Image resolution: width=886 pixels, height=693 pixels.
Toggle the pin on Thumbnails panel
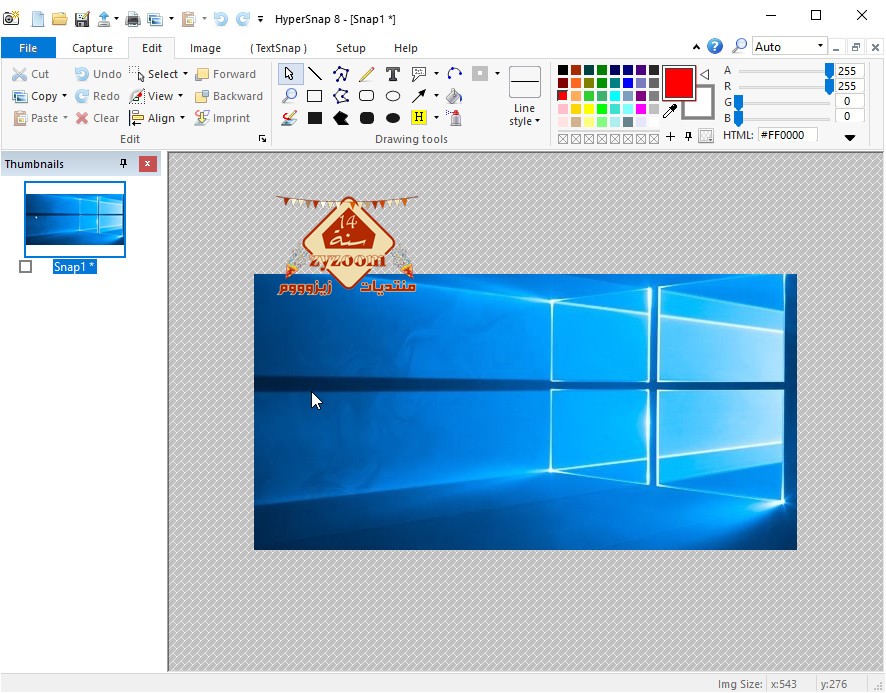123,164
